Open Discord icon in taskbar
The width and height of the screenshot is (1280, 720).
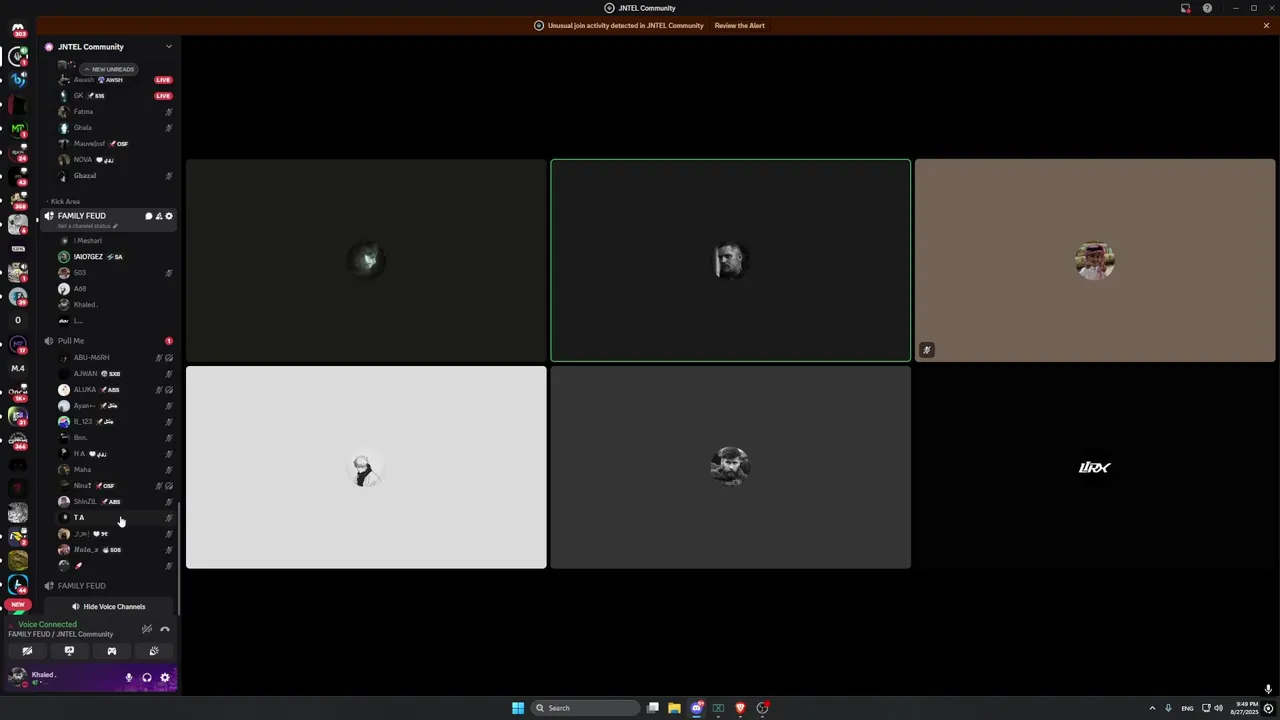click(x=697, y=708)
